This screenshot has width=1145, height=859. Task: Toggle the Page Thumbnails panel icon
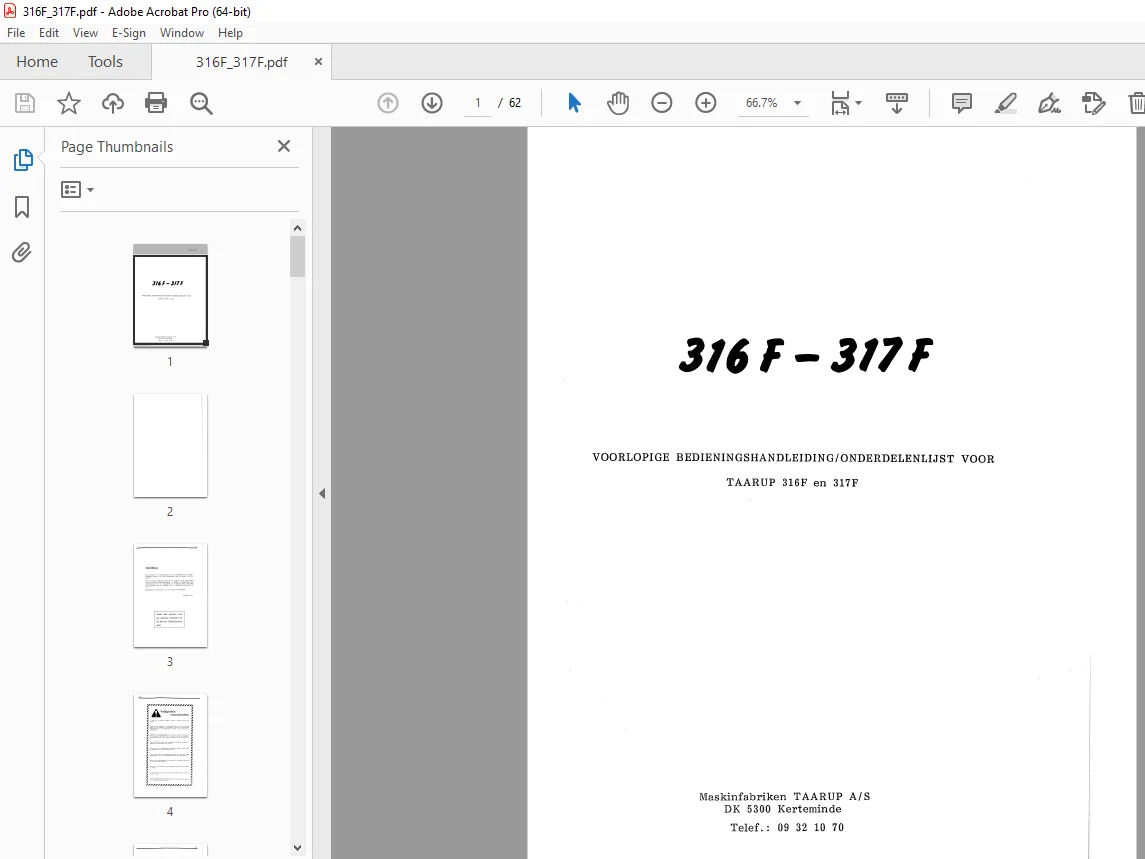click(x=23, y=160)
